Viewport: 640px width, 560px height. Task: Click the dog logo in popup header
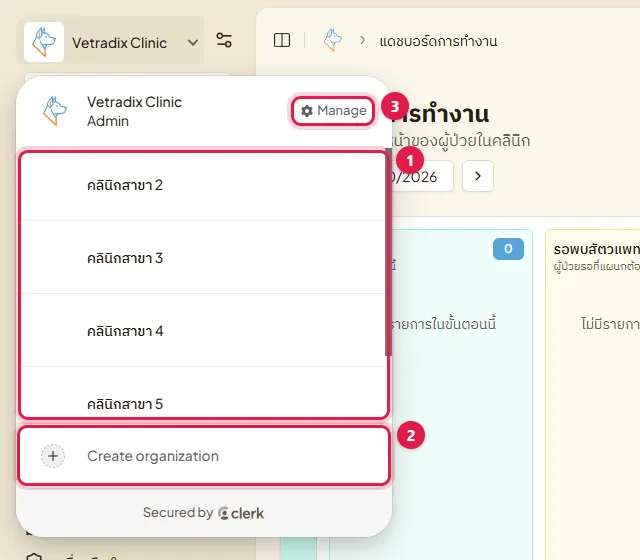pyautogui.click(x=55, y=111)
